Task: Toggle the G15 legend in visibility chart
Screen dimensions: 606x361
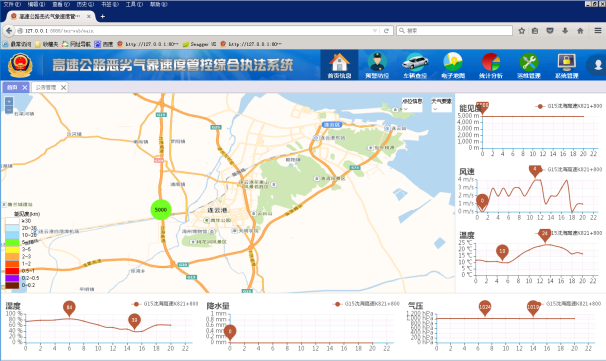Action: [569, 106]
